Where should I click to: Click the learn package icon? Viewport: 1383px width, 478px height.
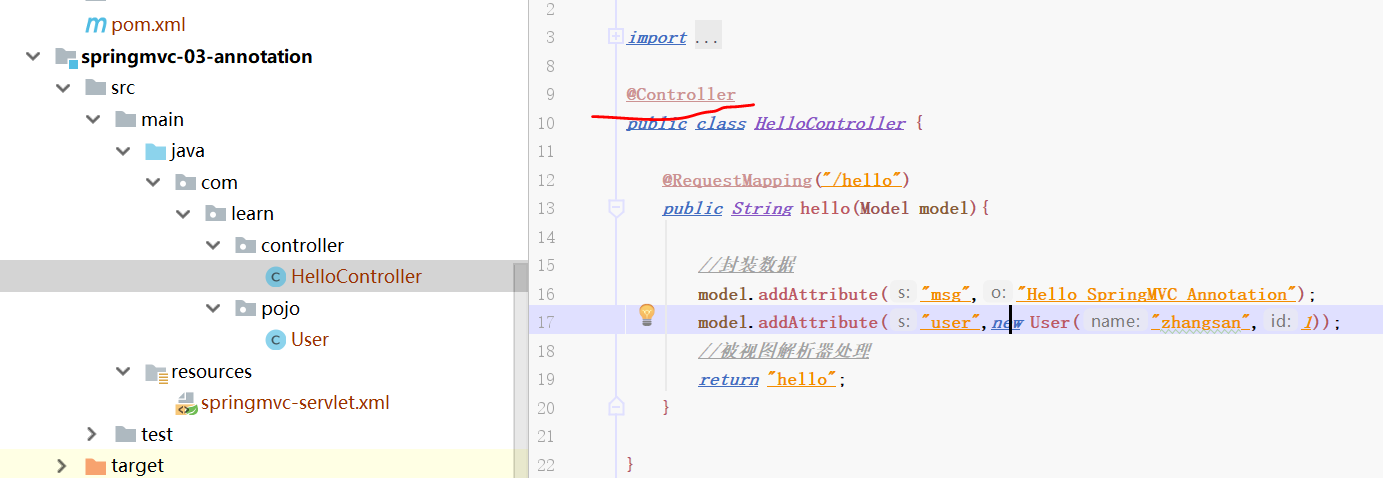click(215, 214)
